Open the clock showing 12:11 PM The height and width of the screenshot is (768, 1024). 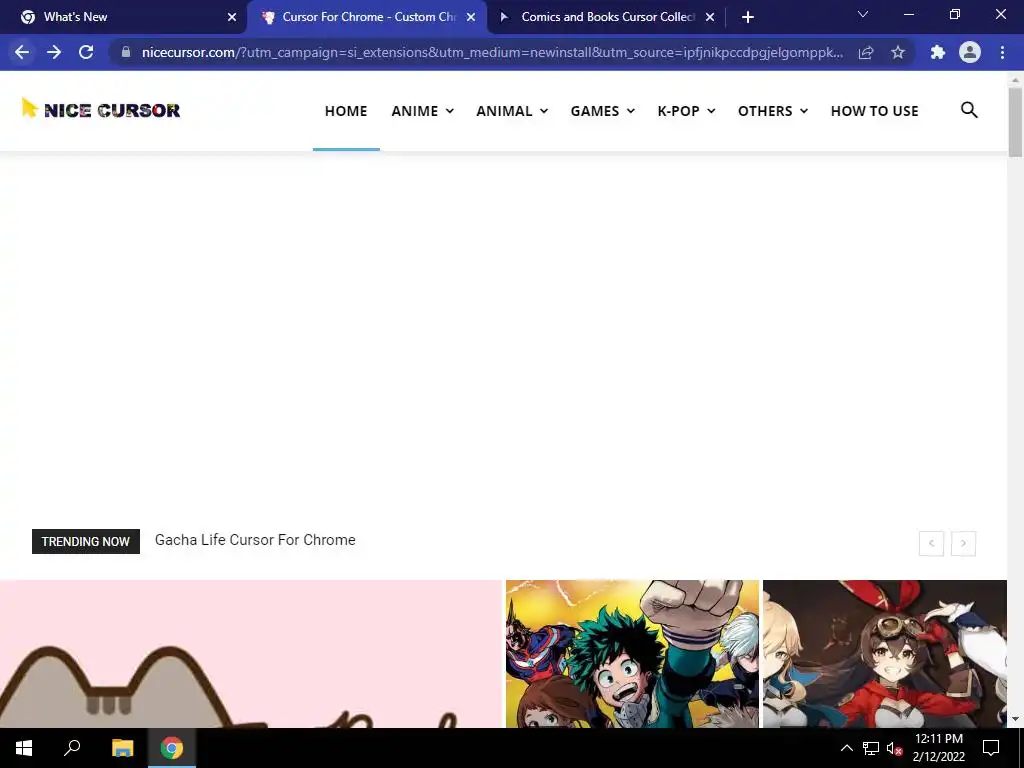(x=938, y=748)
